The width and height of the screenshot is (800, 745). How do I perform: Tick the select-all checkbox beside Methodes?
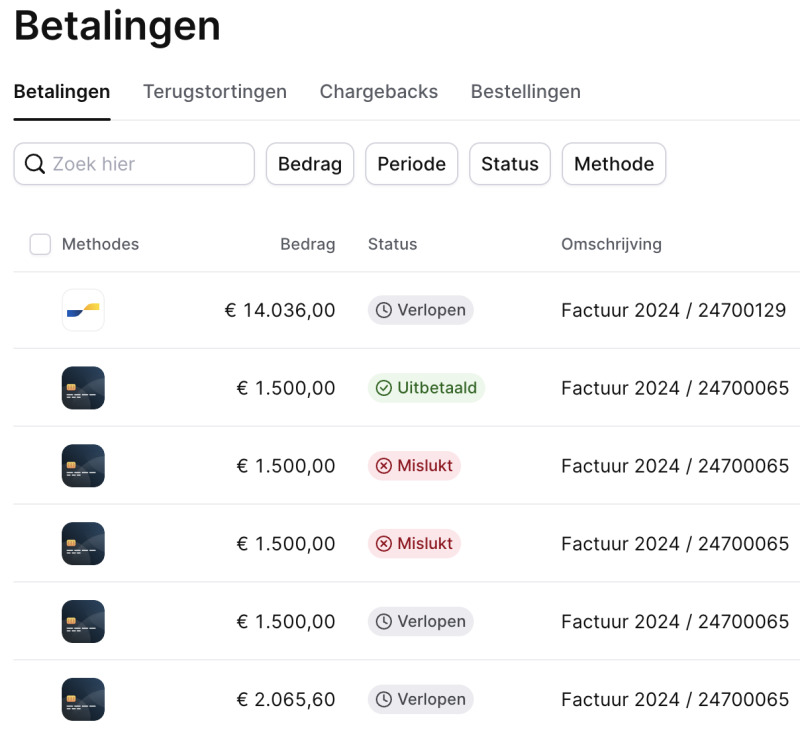point(40,244)
